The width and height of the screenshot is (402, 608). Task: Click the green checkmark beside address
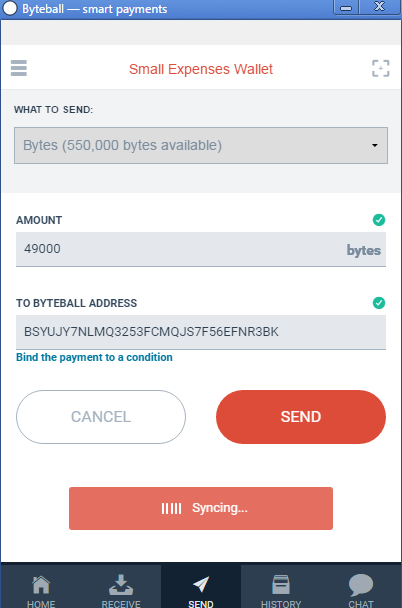pos(379,302)
